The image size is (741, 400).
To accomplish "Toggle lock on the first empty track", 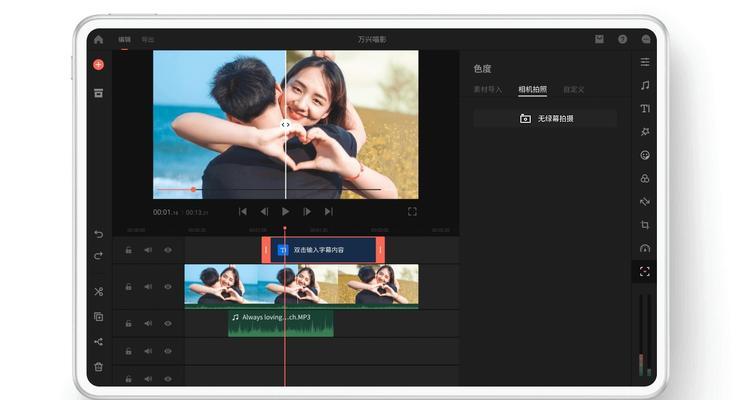I will pyautogui.click(x=128, y=351).
